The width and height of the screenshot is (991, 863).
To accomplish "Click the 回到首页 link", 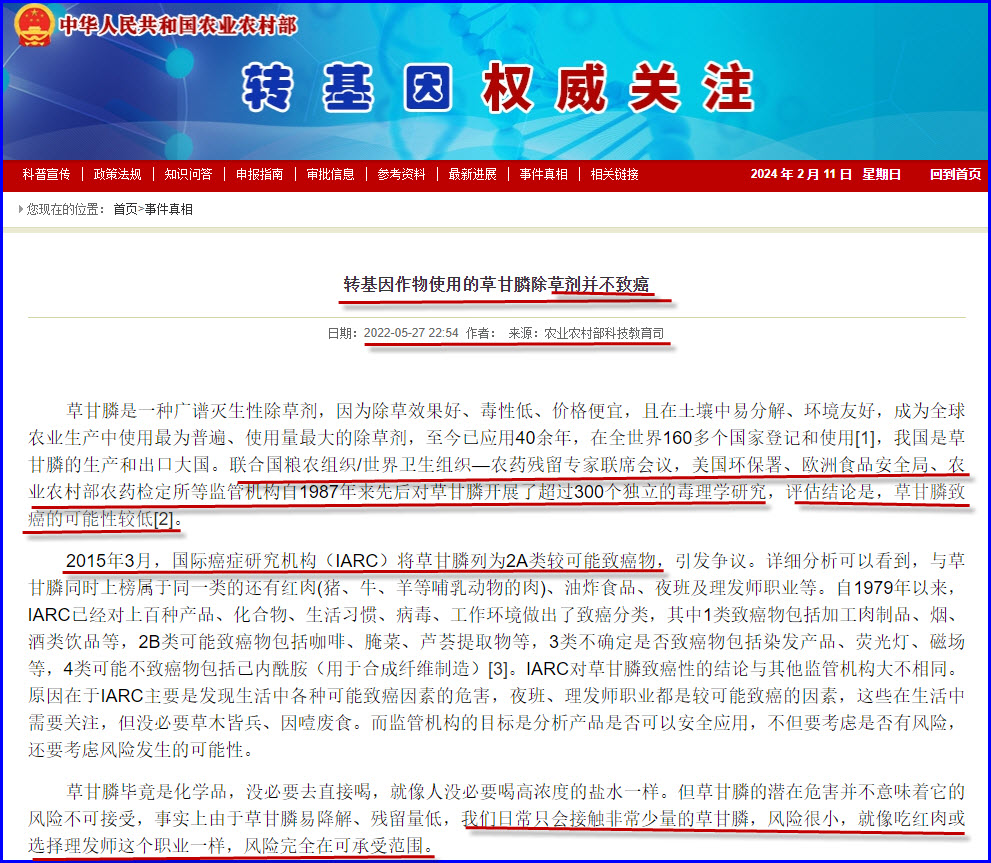I will point(955,174).
